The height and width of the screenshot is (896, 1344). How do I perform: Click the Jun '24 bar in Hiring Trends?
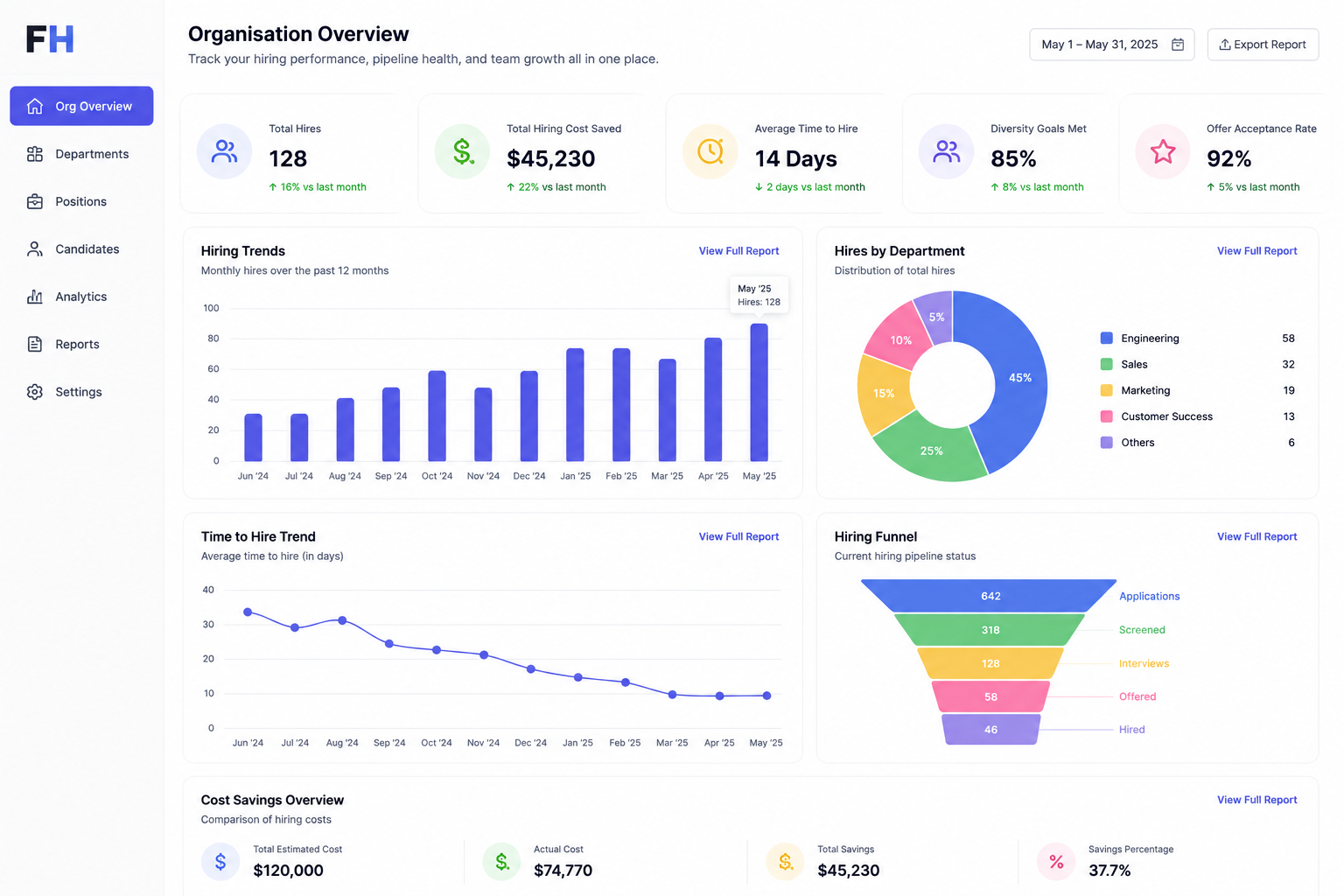click(x=253, y=437)
